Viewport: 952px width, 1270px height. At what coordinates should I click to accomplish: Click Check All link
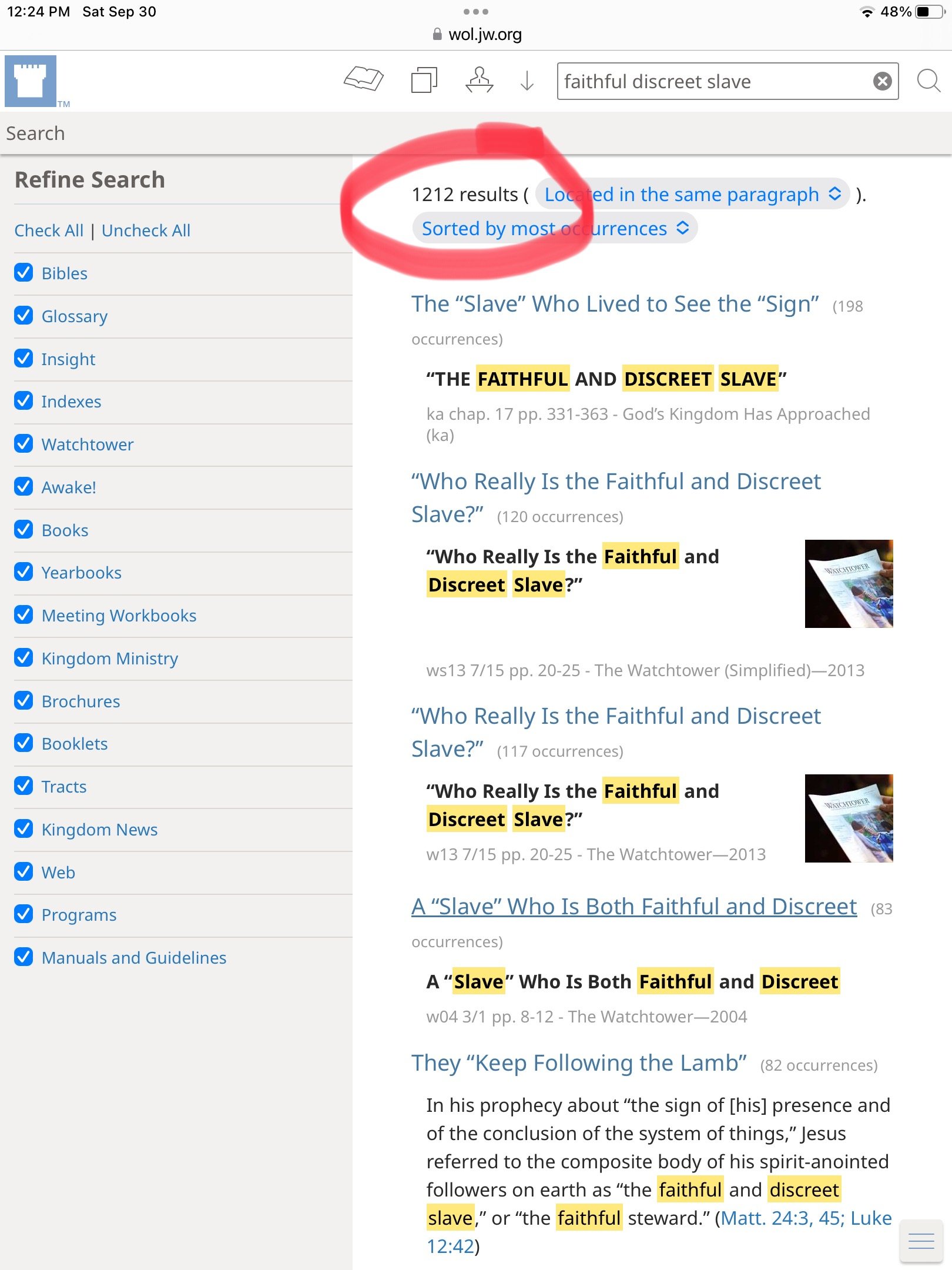pyautogui.click(x=49, y=230)
